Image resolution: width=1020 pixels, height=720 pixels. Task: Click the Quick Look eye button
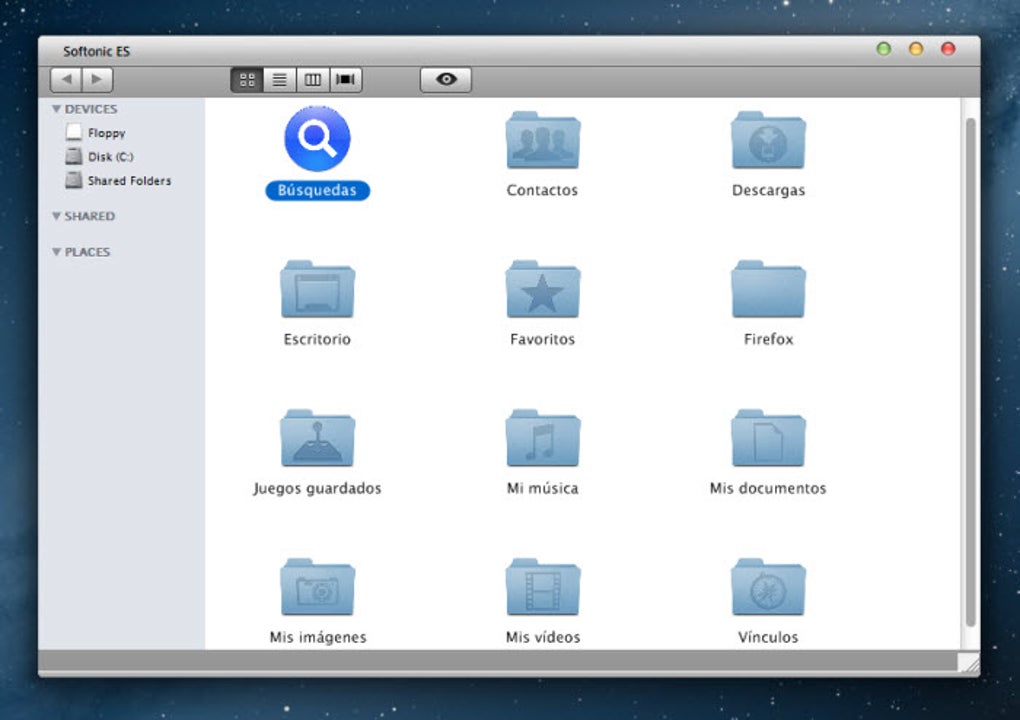tap(446, 80)
